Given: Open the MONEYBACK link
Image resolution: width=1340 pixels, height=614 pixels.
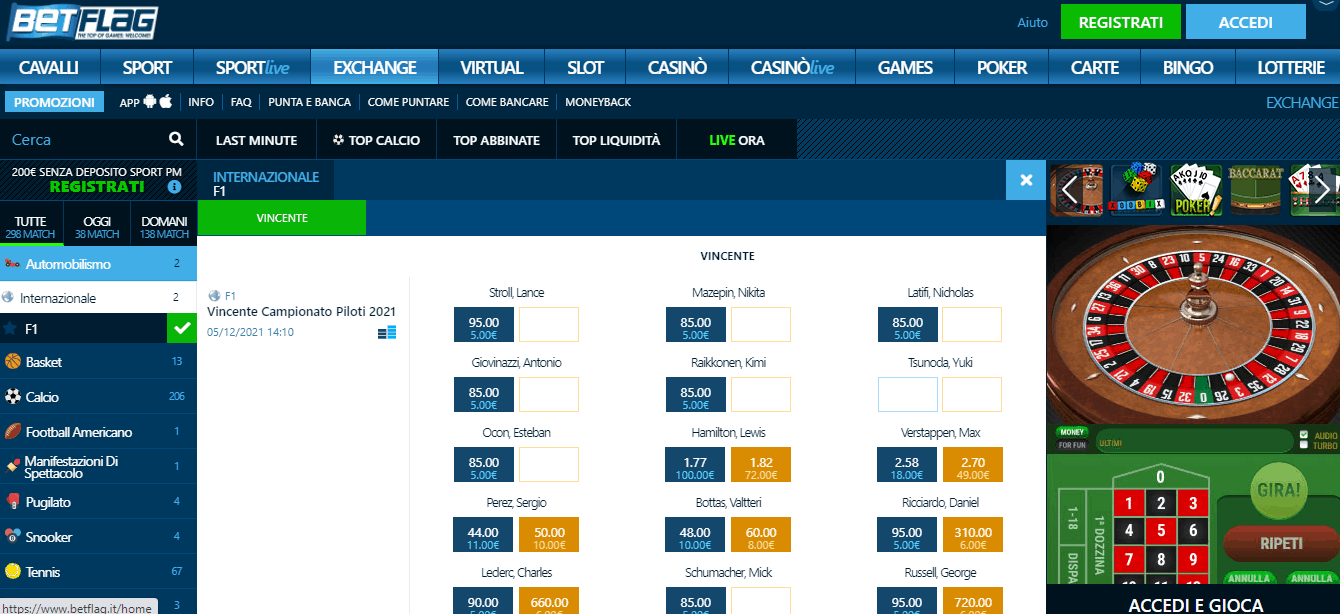Looking at the screenshot, I should (x=598, y=102).
